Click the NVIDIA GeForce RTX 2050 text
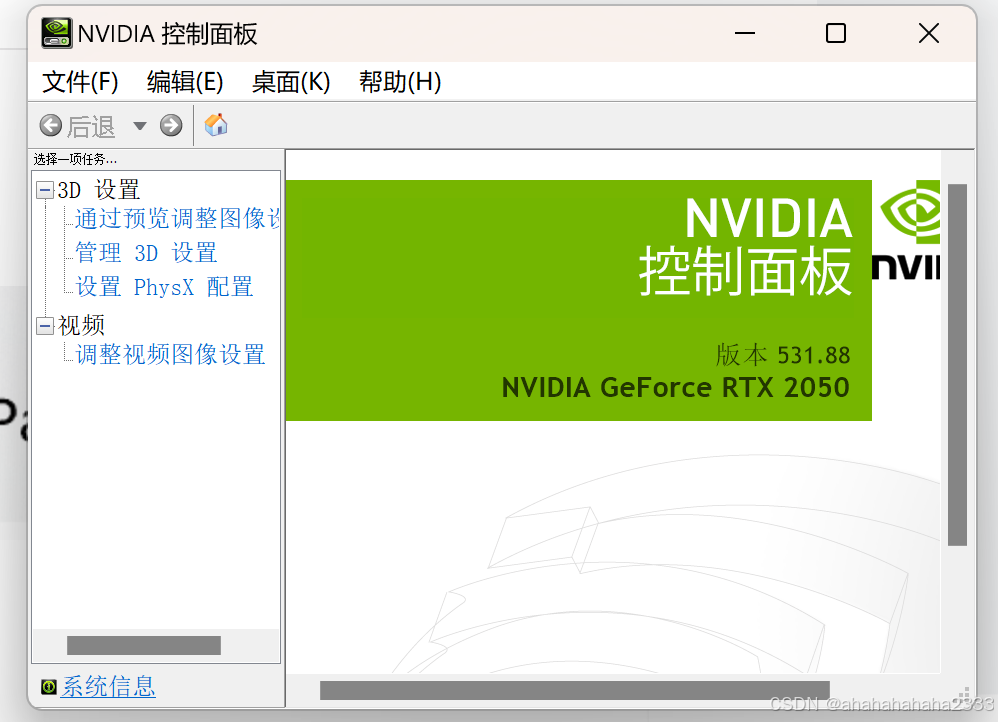Screen dimensions: 998x722 pyautogui.click(x=676, y=387)
